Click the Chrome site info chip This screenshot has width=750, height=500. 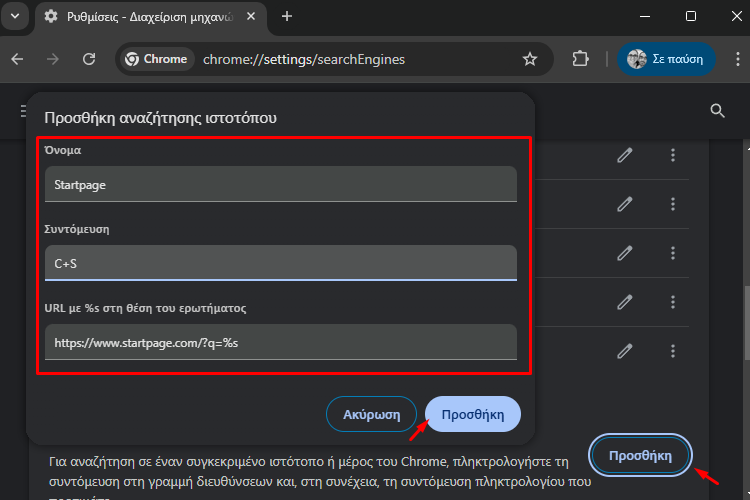[x=157, y=59]
